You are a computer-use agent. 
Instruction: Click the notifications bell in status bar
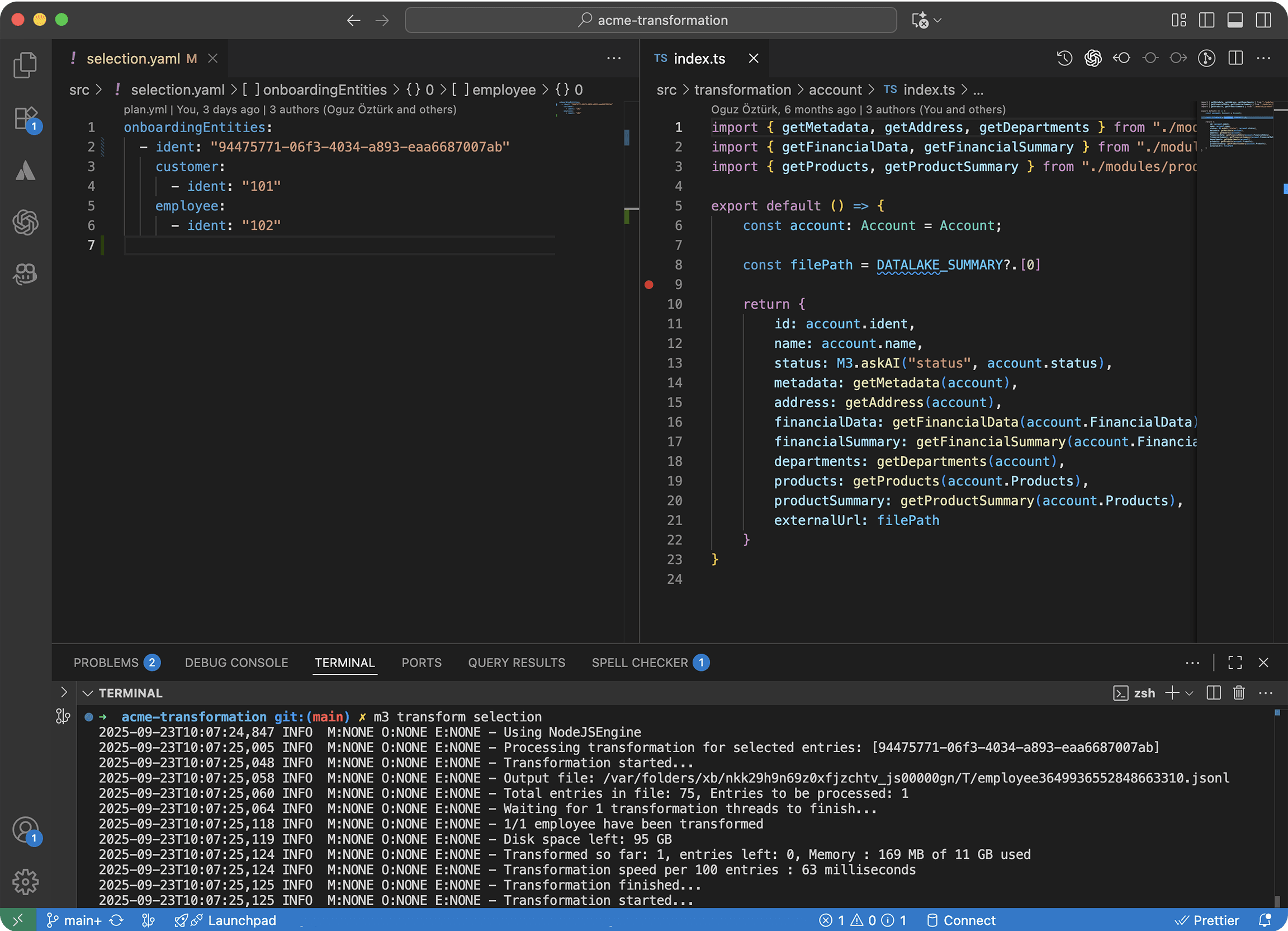click(1265, 920)
